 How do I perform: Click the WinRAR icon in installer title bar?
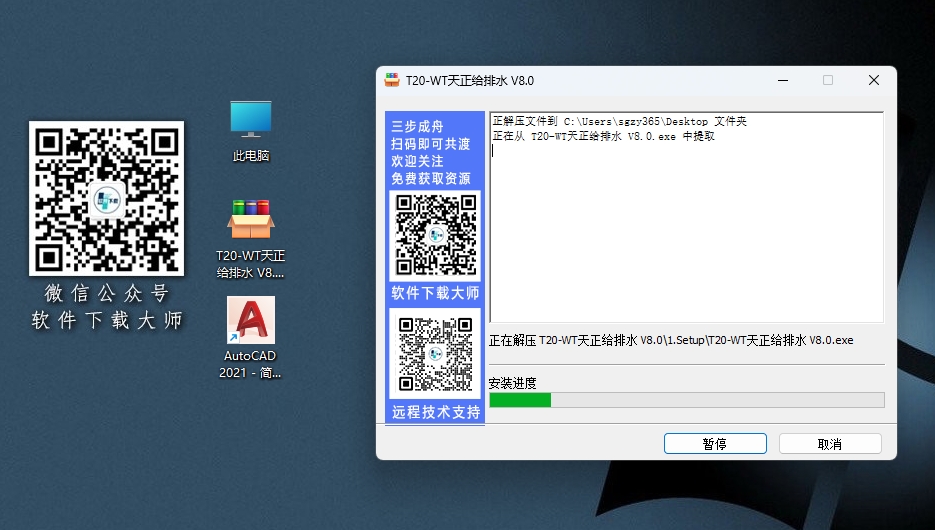click(x=392, y=80)
